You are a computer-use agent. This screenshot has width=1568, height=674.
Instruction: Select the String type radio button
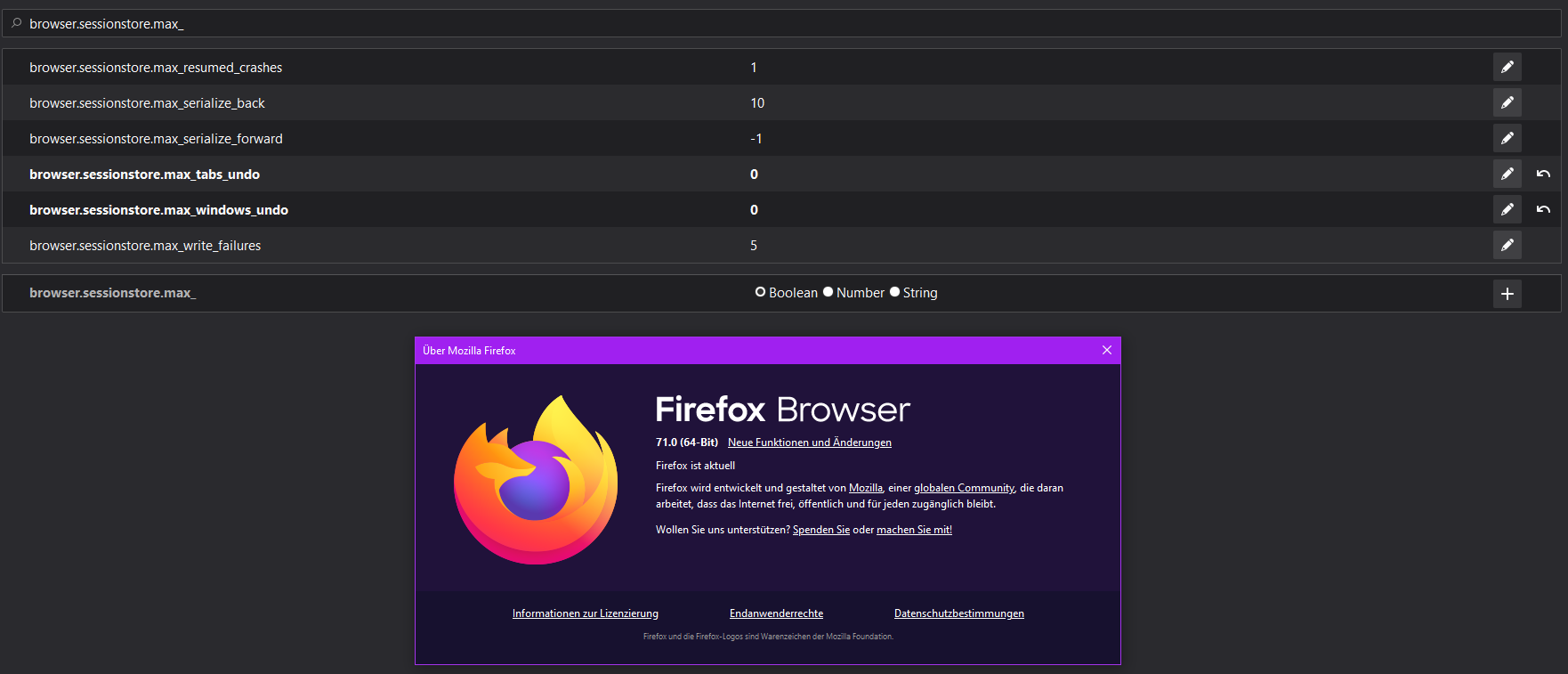894,292
